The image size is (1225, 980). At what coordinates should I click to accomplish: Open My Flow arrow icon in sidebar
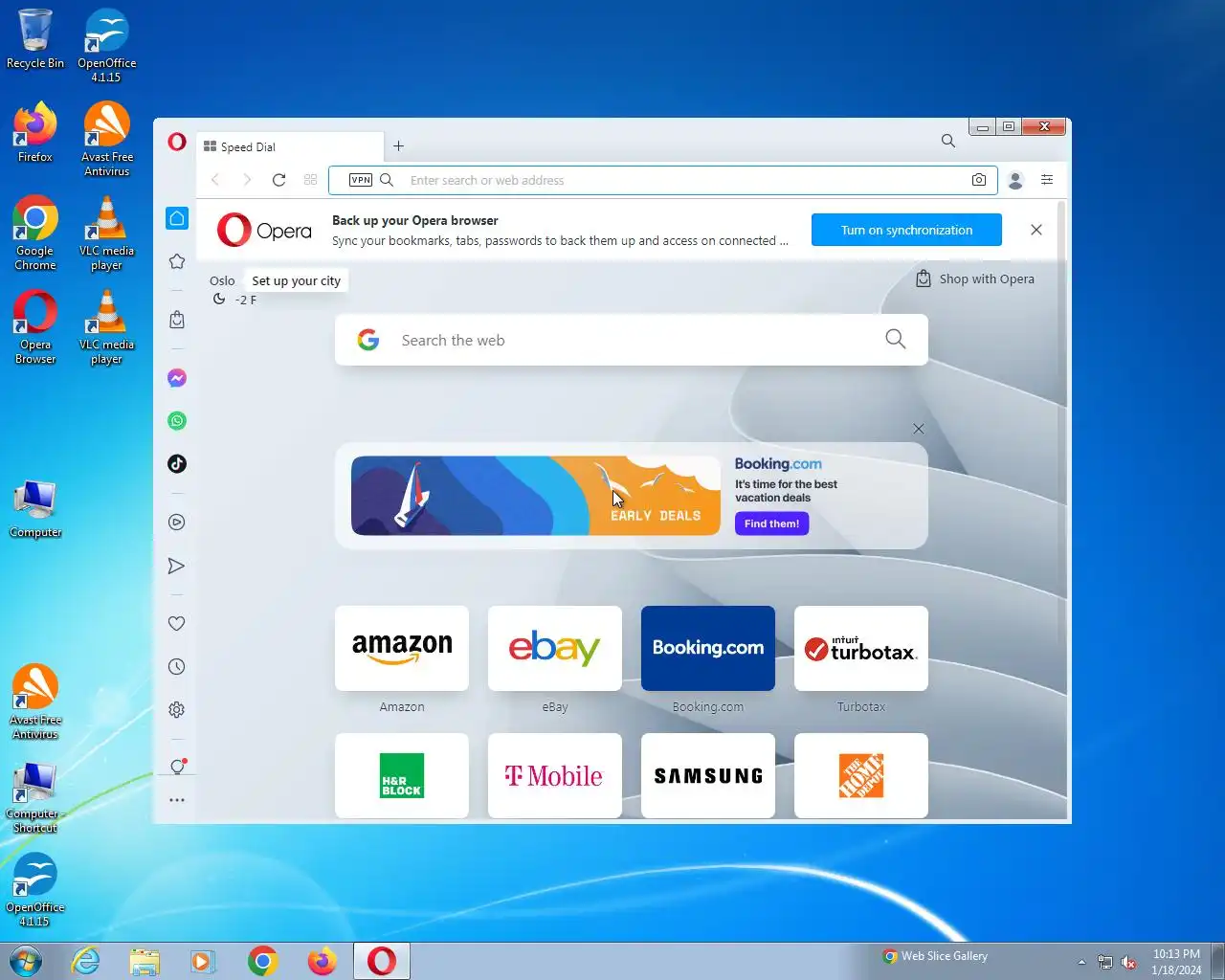(x=177, y=566)
